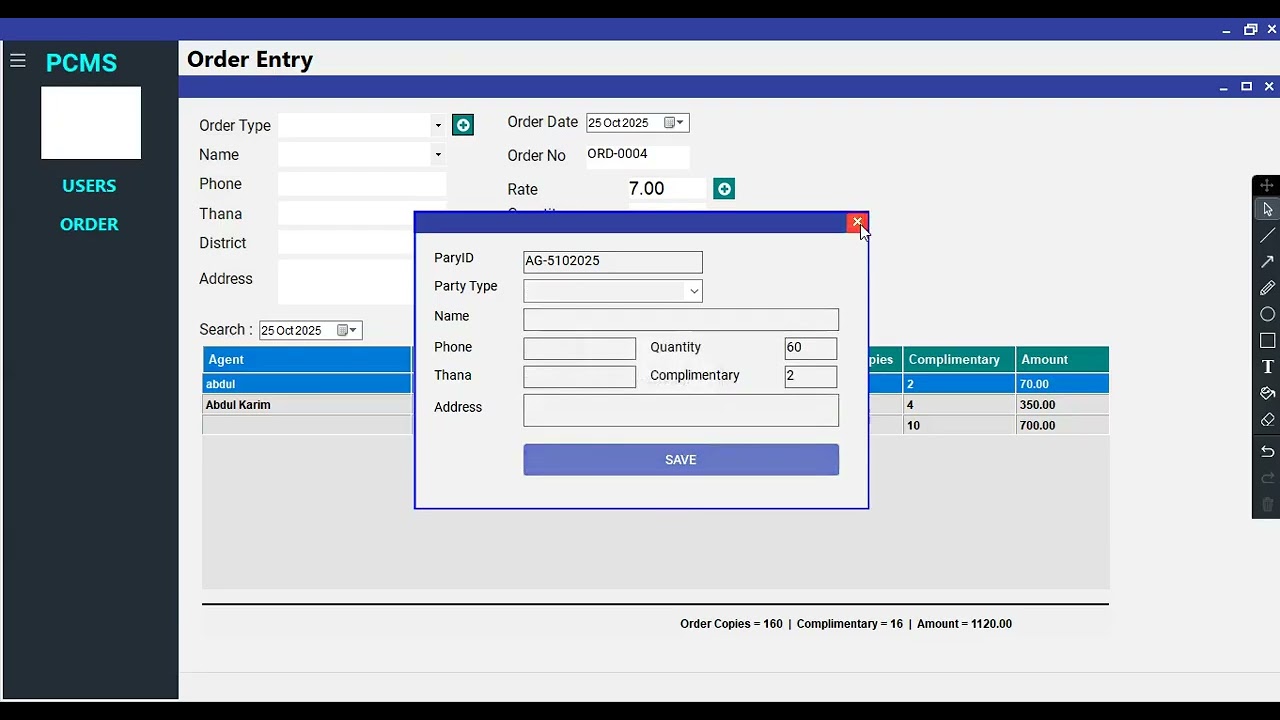Click the Phone field in party dialog
Screen dimensions: 1280x720
[579, 348]
